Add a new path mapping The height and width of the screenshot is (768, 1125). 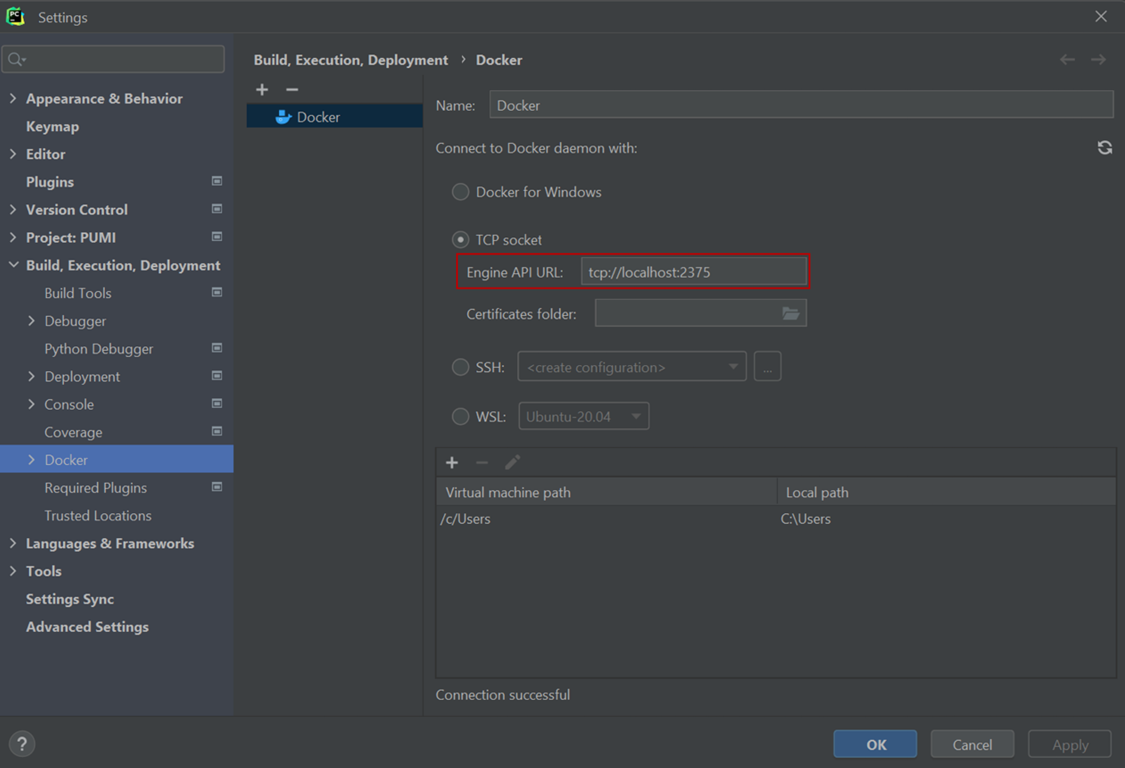tap(452, 463)
